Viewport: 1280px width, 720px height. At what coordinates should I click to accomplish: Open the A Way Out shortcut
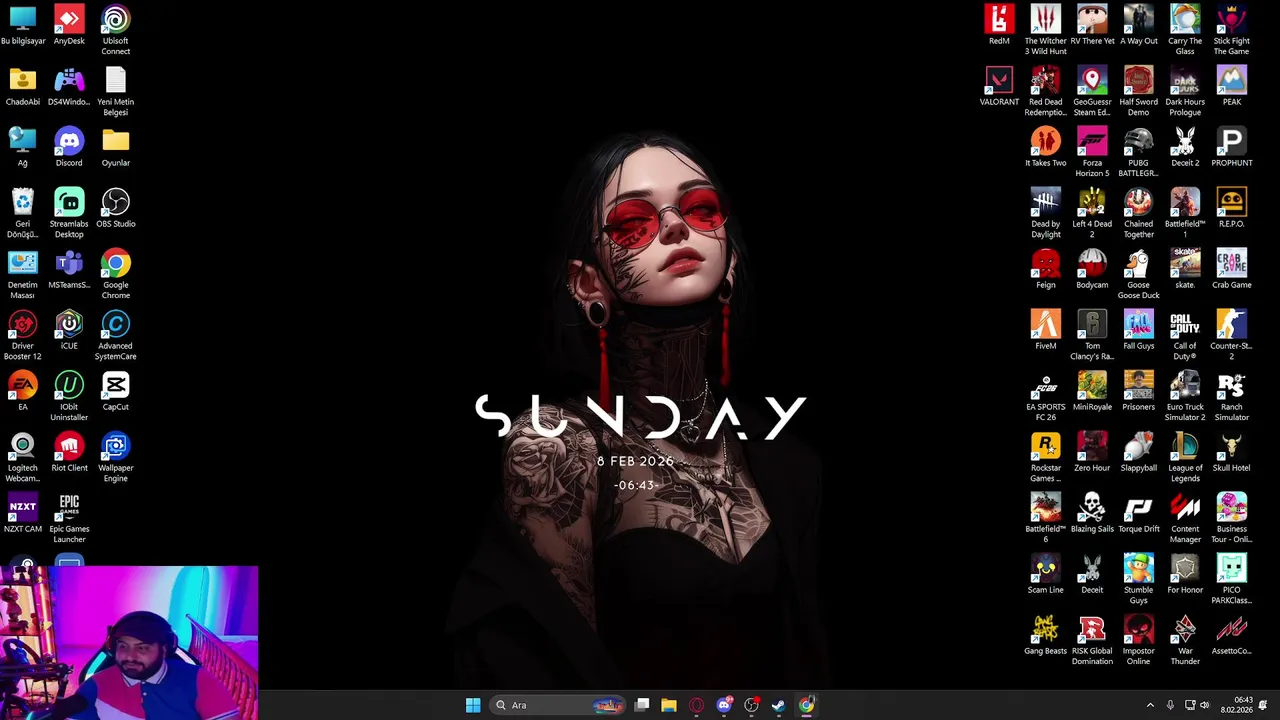point(1138,25)
